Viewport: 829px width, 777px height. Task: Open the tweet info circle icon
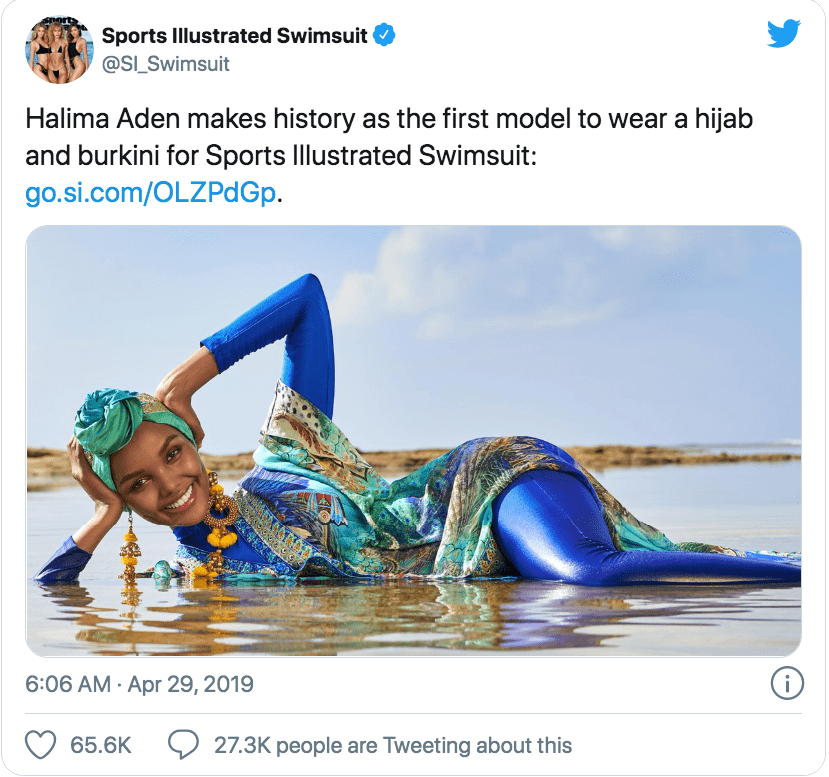click(x=787, y=683)
